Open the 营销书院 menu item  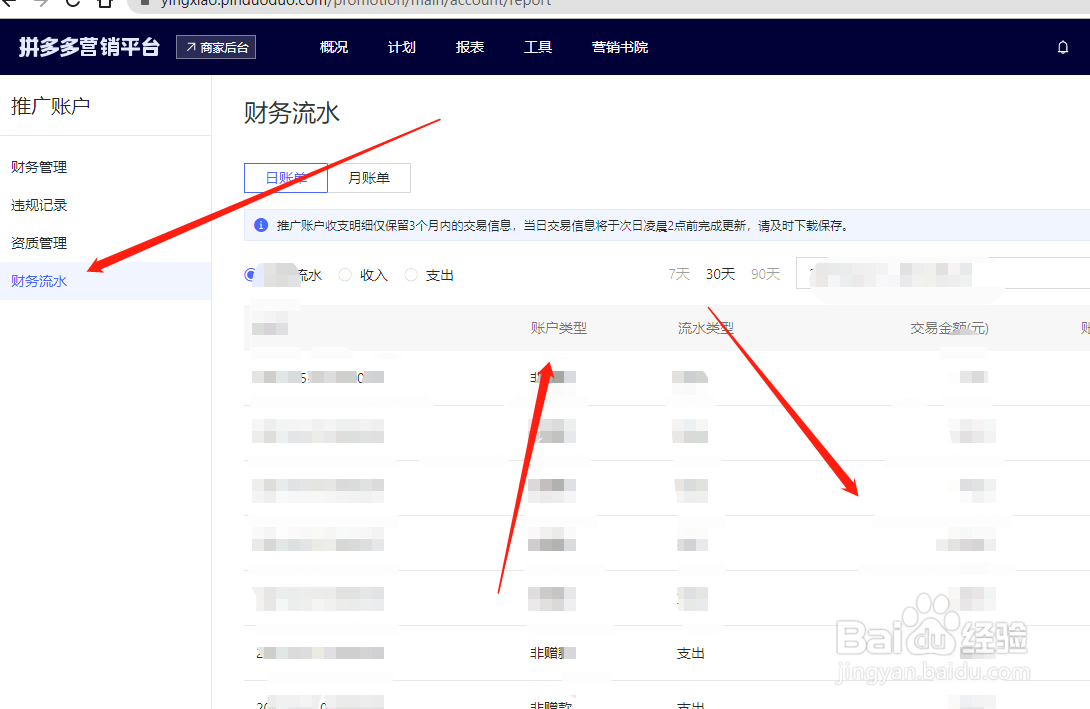tap(620, 47)
